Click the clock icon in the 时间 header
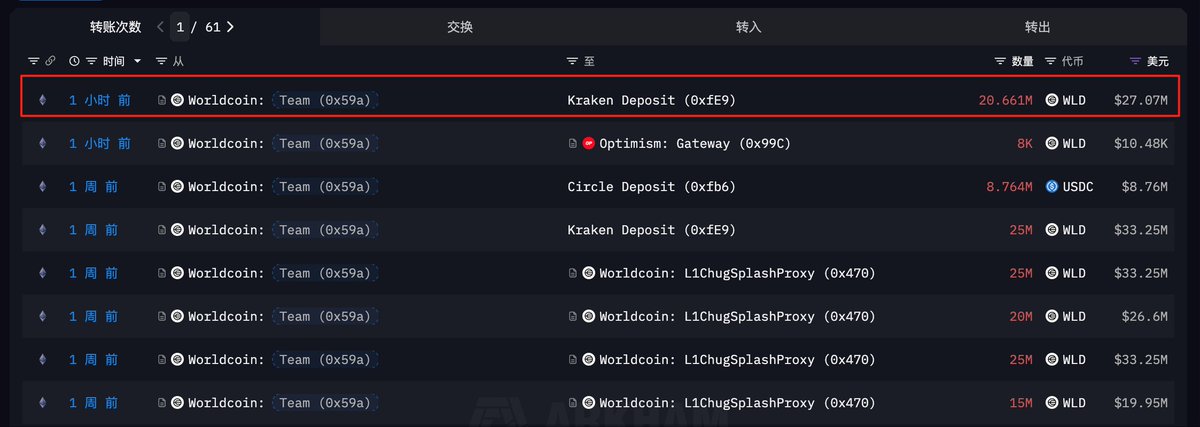The image size is (1200, 427). tap(74, 62)
